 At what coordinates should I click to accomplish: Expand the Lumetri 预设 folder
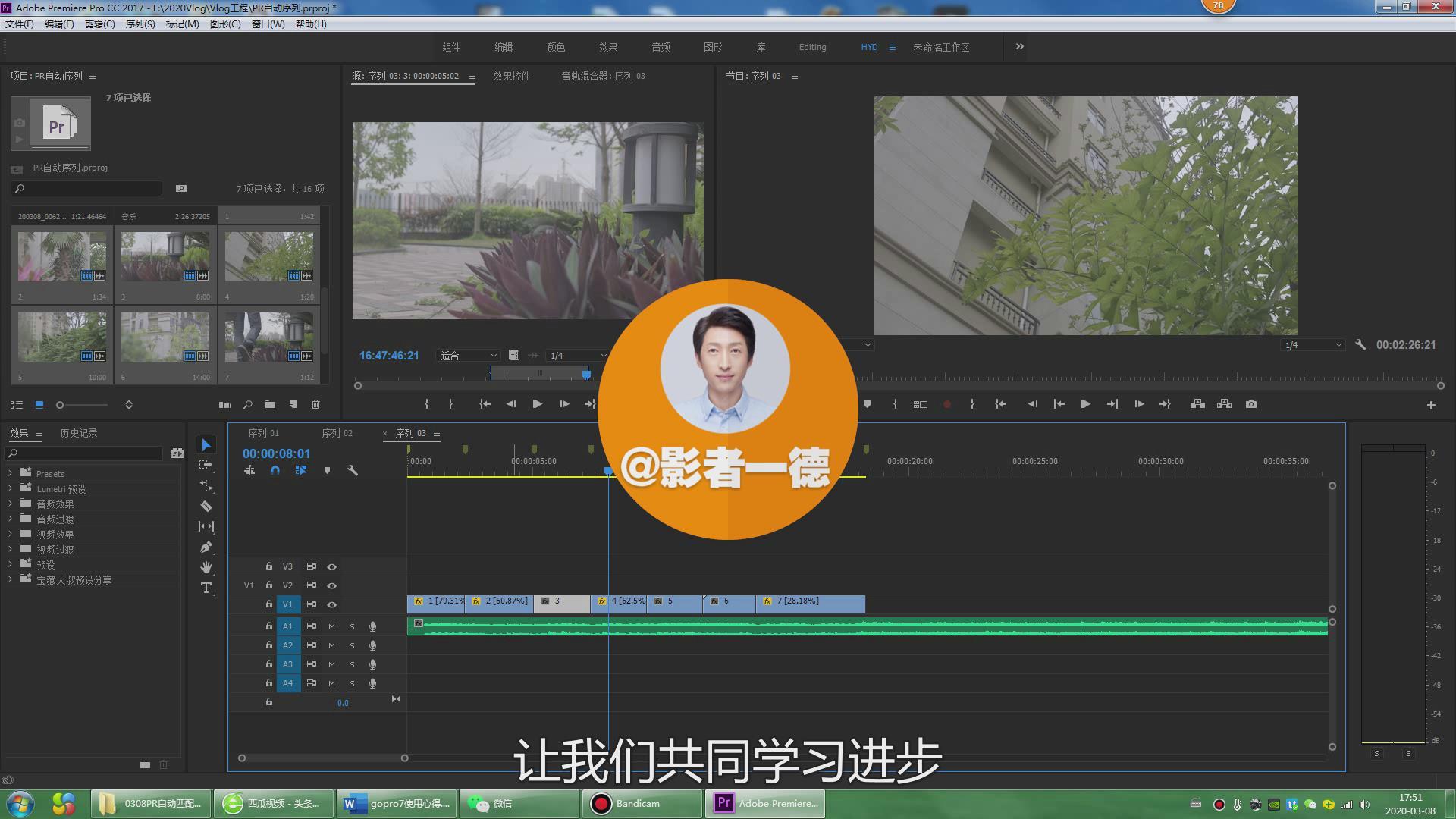[x=11, y=488]
